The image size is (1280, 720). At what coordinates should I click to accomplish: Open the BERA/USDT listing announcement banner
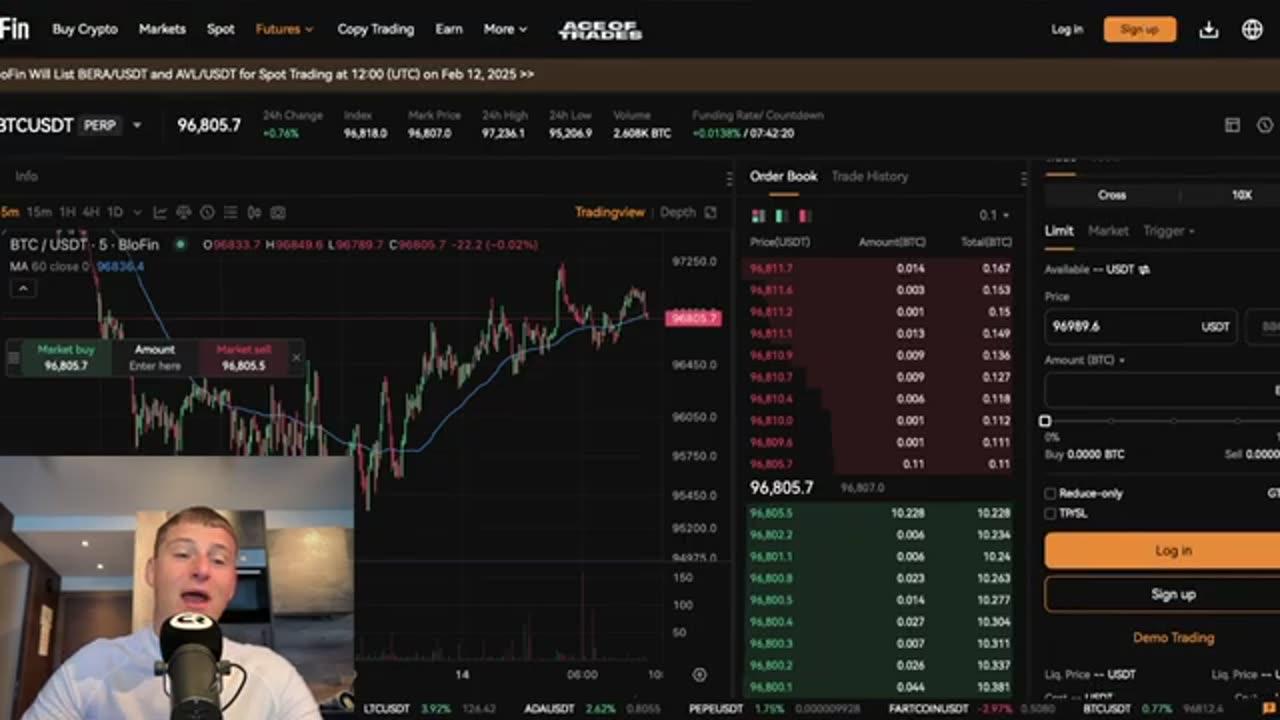267,74
